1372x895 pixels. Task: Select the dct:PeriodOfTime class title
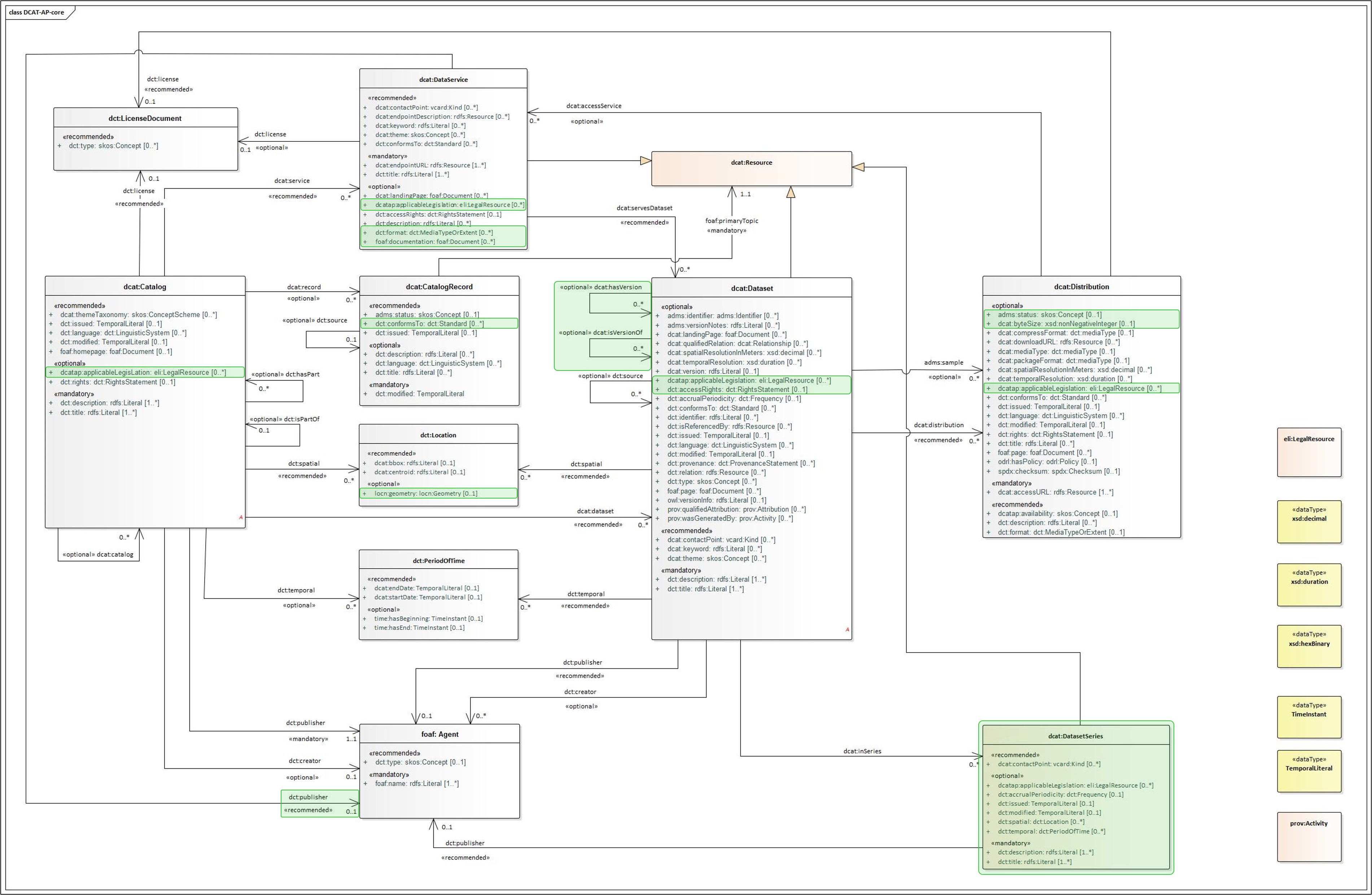[x=439, y=561]
